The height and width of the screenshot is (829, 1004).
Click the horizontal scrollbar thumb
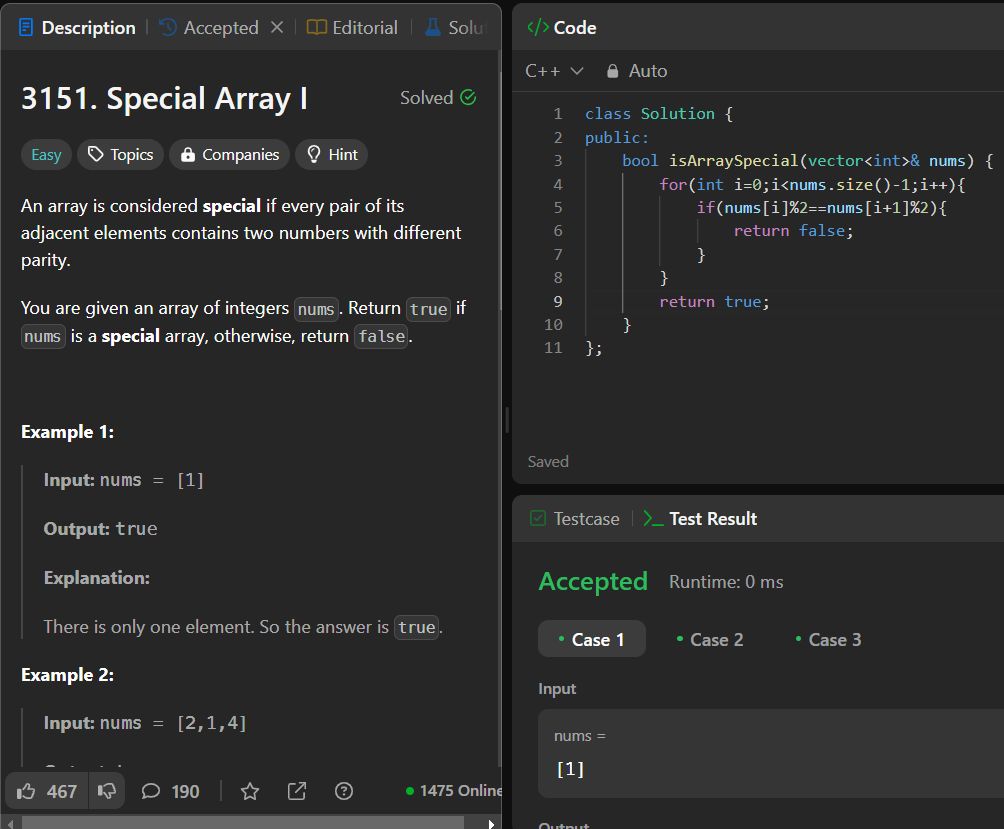(243, 823)
